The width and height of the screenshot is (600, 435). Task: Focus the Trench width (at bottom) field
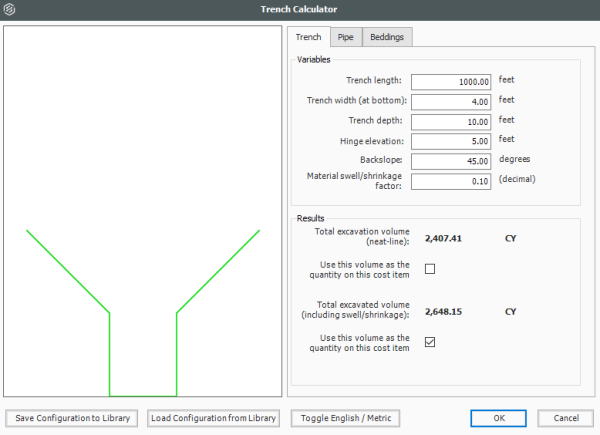[x=451, y=101]
